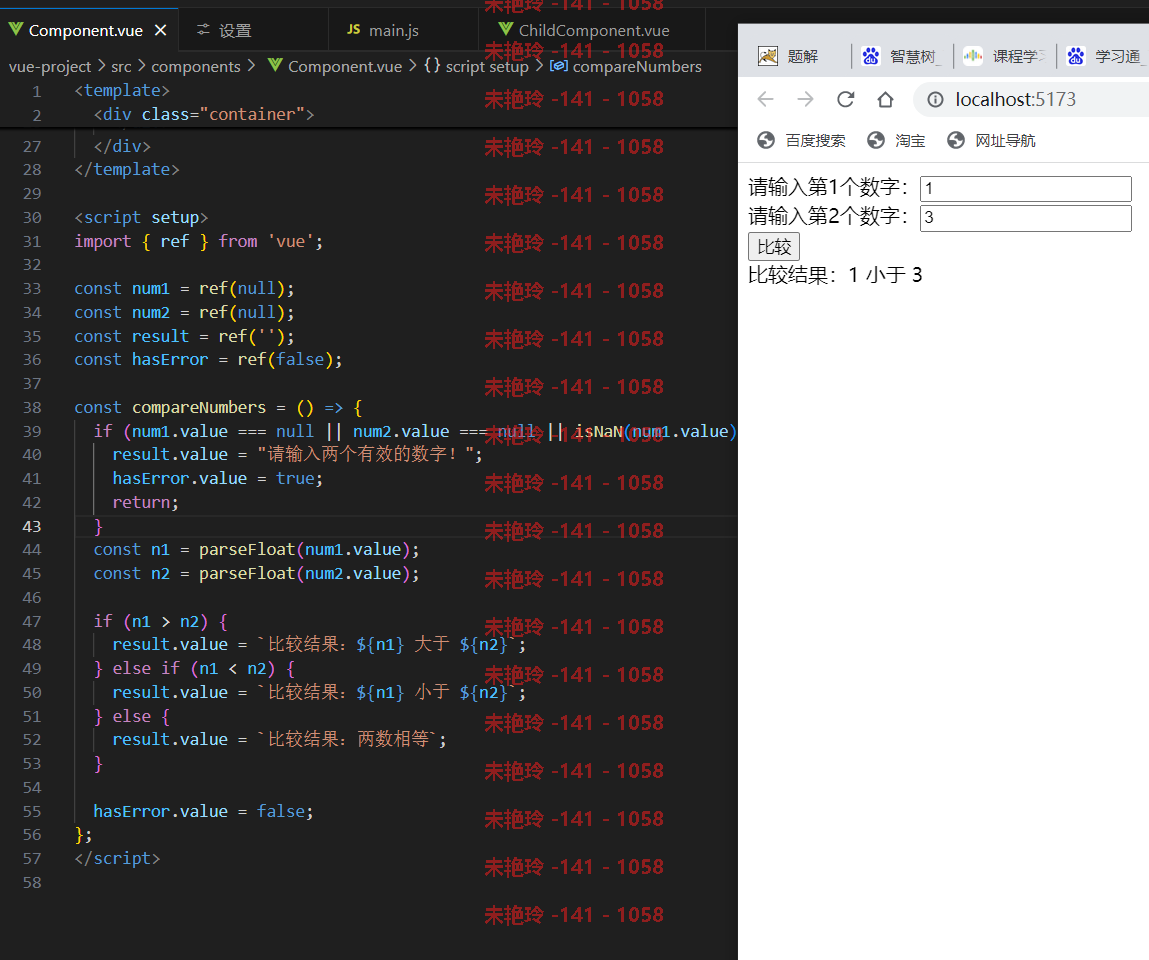Click the braces icon before script setup
Image resolution: width=1149 pixels, height=960 pixels.
pyautogui.click(x=432, y=65)
